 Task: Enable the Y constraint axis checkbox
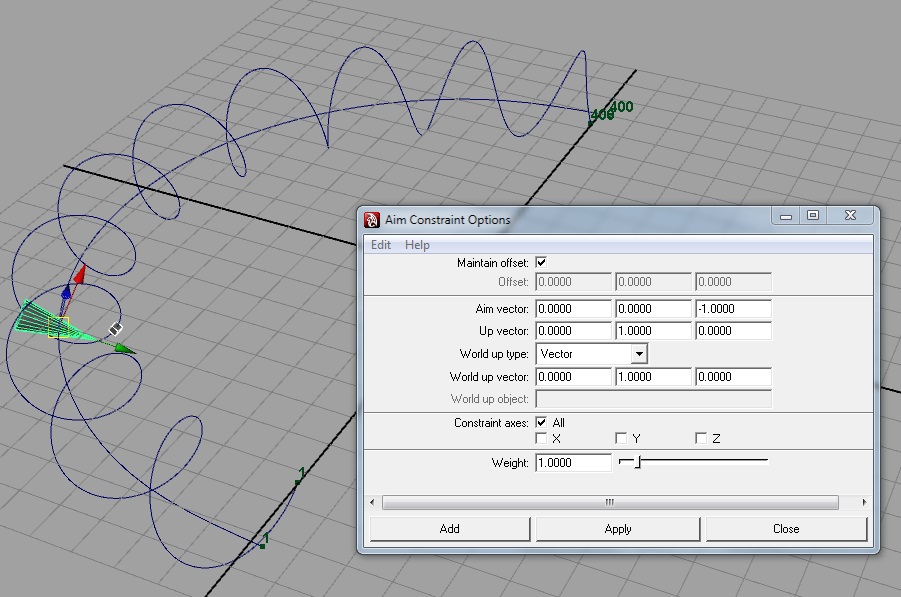click(x=621, y=438)
